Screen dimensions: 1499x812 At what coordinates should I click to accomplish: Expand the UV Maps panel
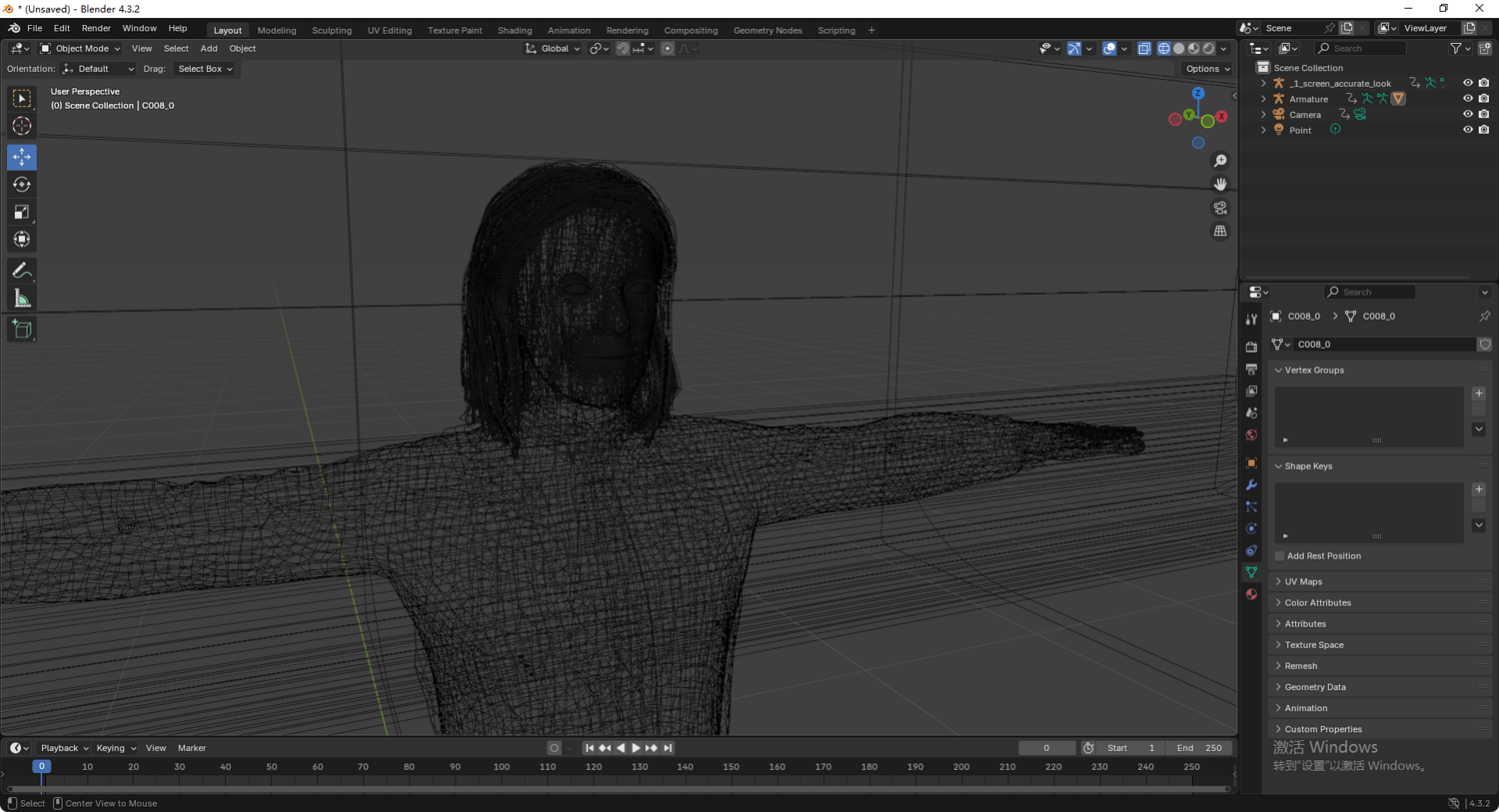(1303, 581)
